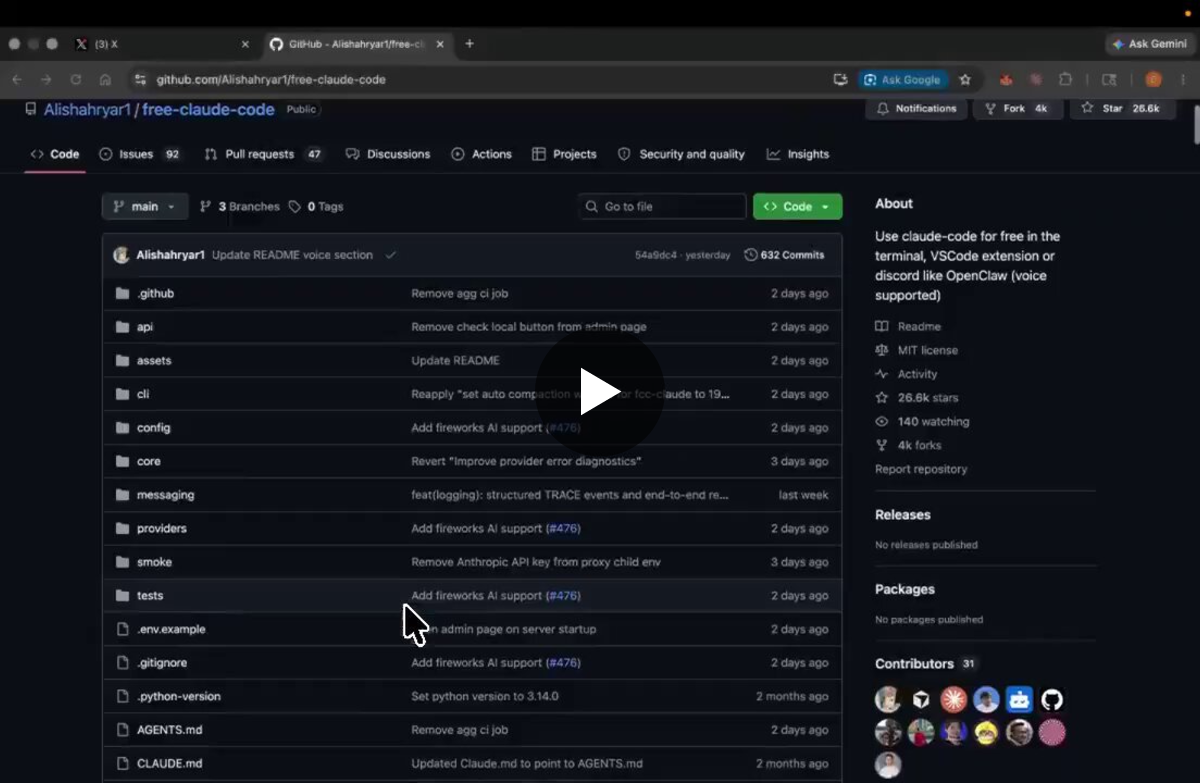This screenshot has height=783, width=1200.
Task: Open the cli folder
Action: pyautogui.click(x=143, y=394)
